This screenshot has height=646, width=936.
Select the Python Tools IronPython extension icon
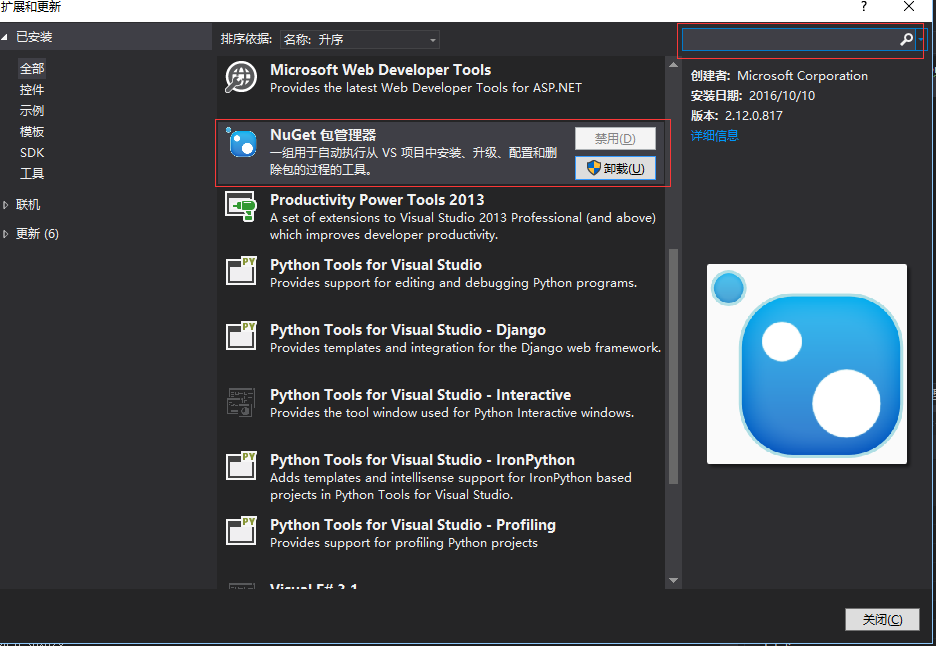(x=240, y=465)
